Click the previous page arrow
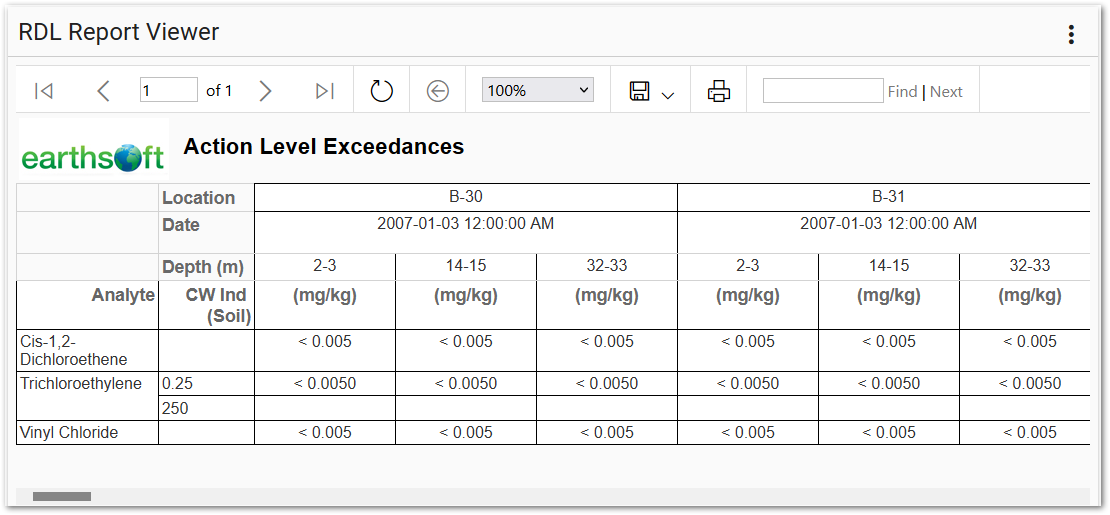The image size is (1110, 515). pyautogui.click(x=103, y=91)
